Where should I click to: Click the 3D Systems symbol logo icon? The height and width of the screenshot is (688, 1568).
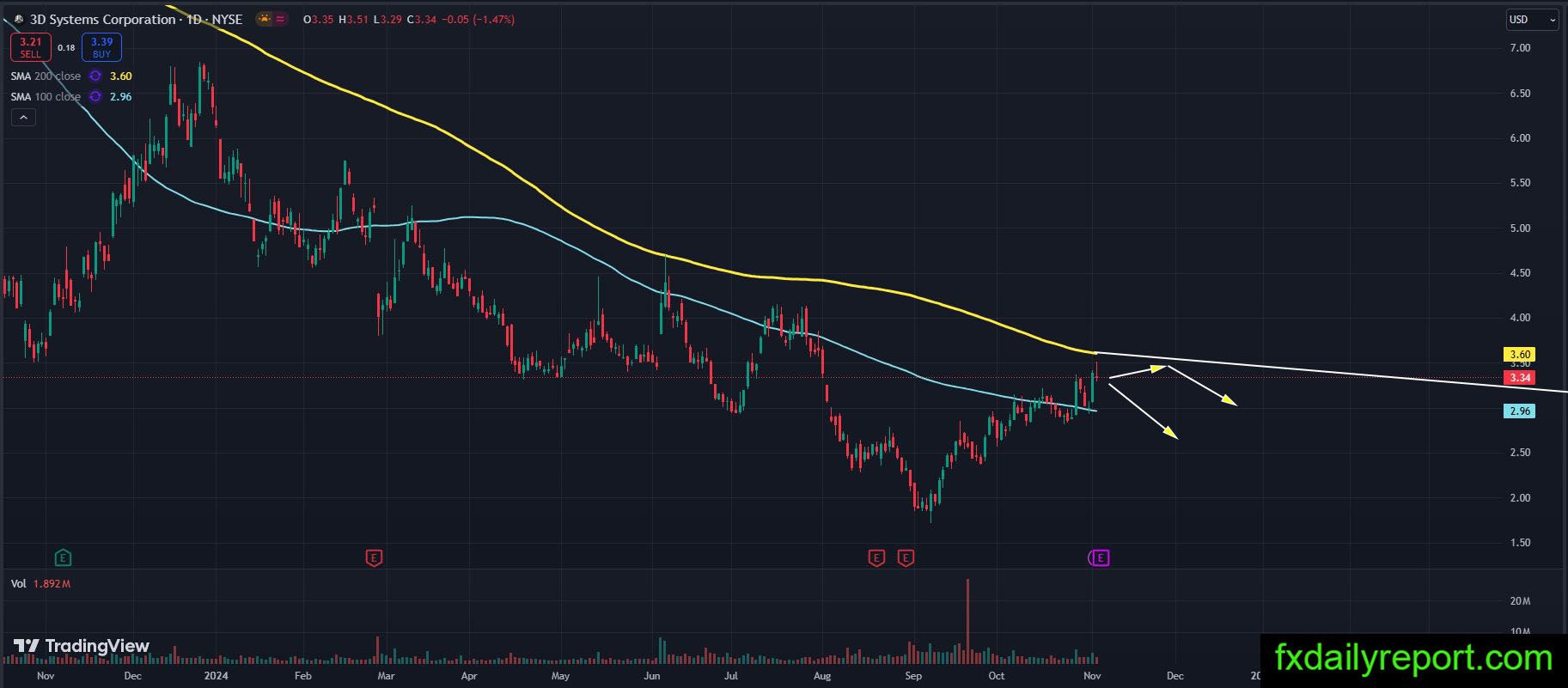click(19, 19)
